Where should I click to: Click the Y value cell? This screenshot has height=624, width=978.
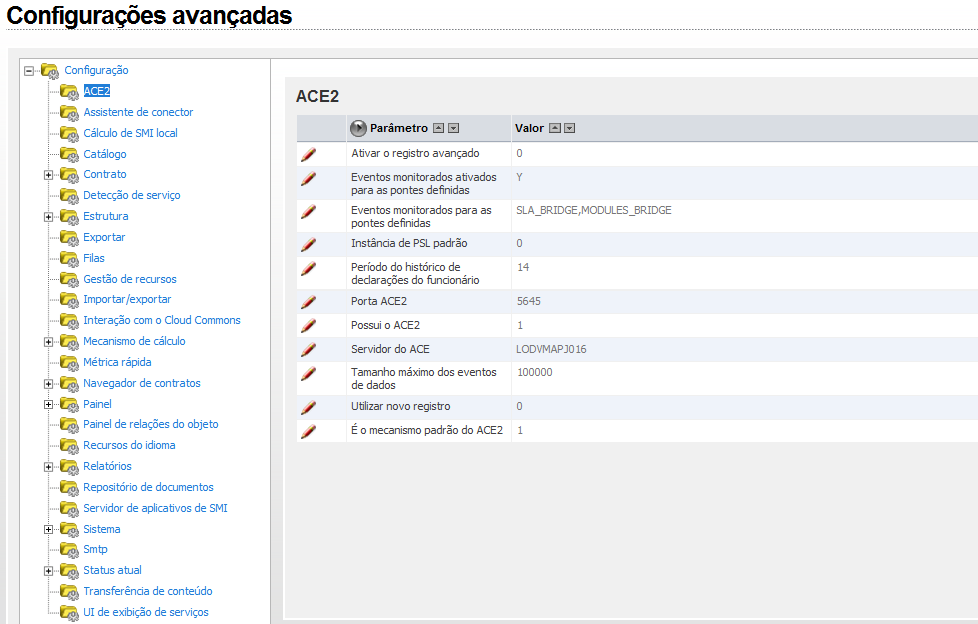520,178
